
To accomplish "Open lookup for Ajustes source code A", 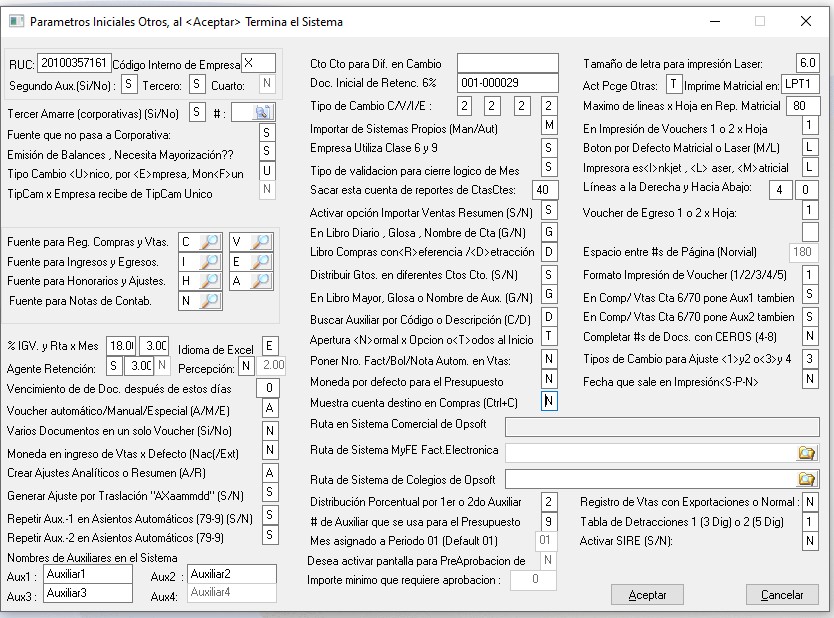I will 260,281.
